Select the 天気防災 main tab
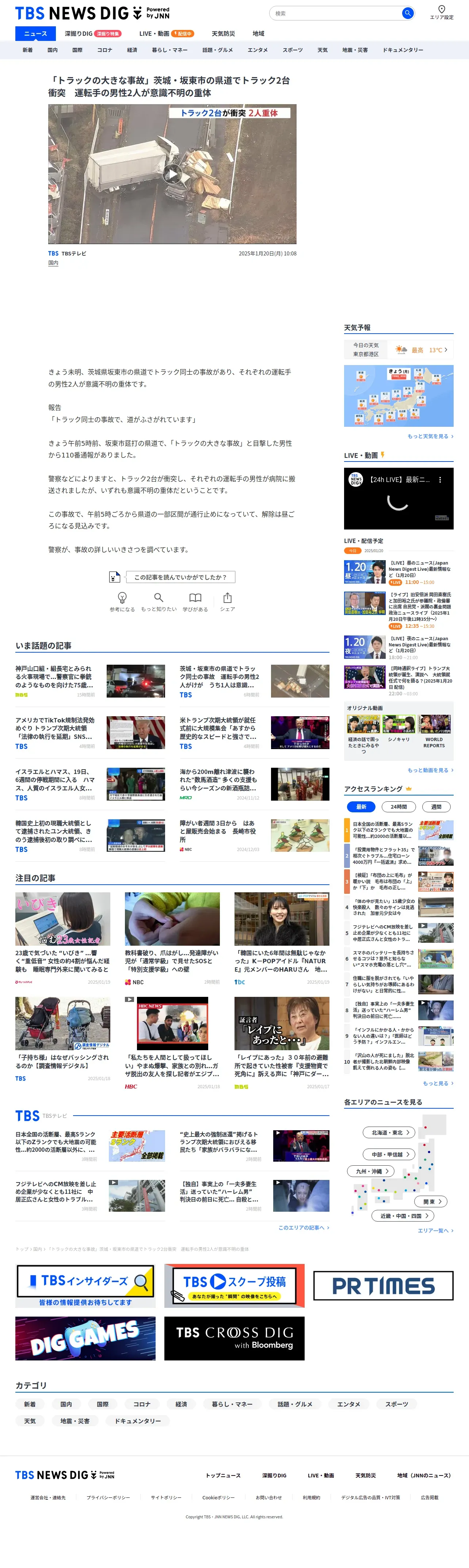 tap(223, 34)
